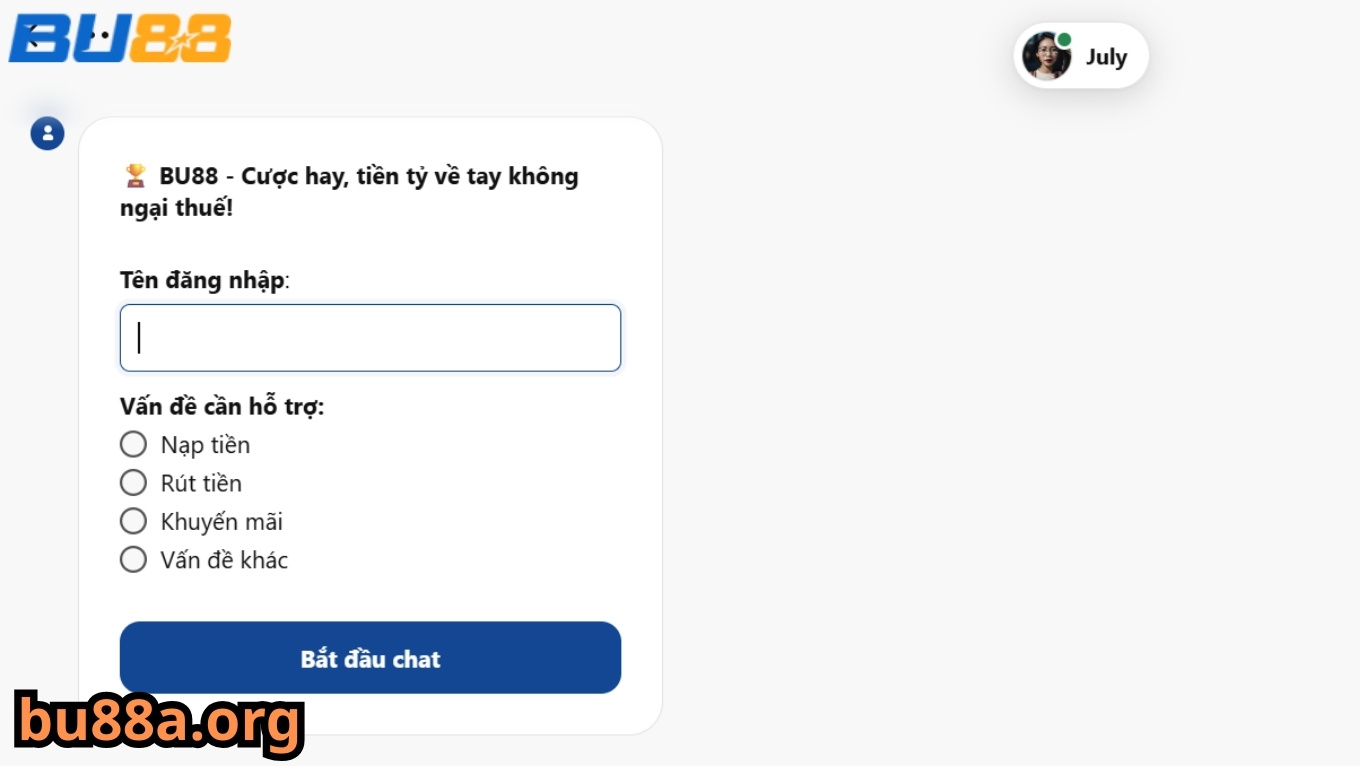
Task: Click the Tên đăng nhập label
Action: pyautogui.click(x=201, y=281)
